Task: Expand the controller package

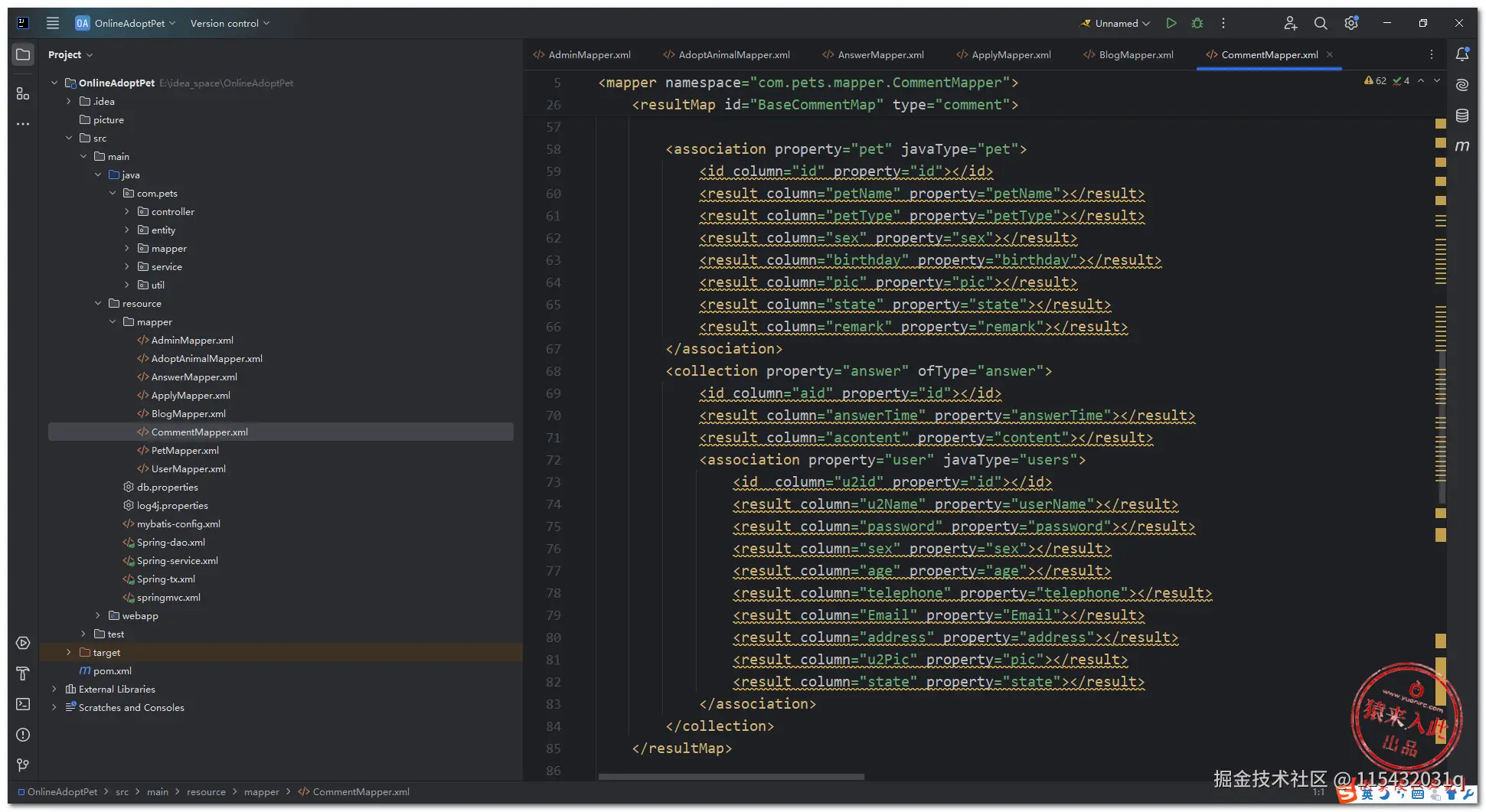Action: click(x=127, y=211)
